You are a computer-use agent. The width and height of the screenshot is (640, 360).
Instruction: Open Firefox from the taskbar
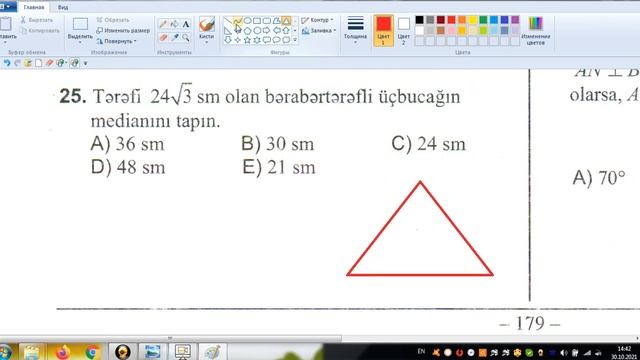(x=62, y=352)
